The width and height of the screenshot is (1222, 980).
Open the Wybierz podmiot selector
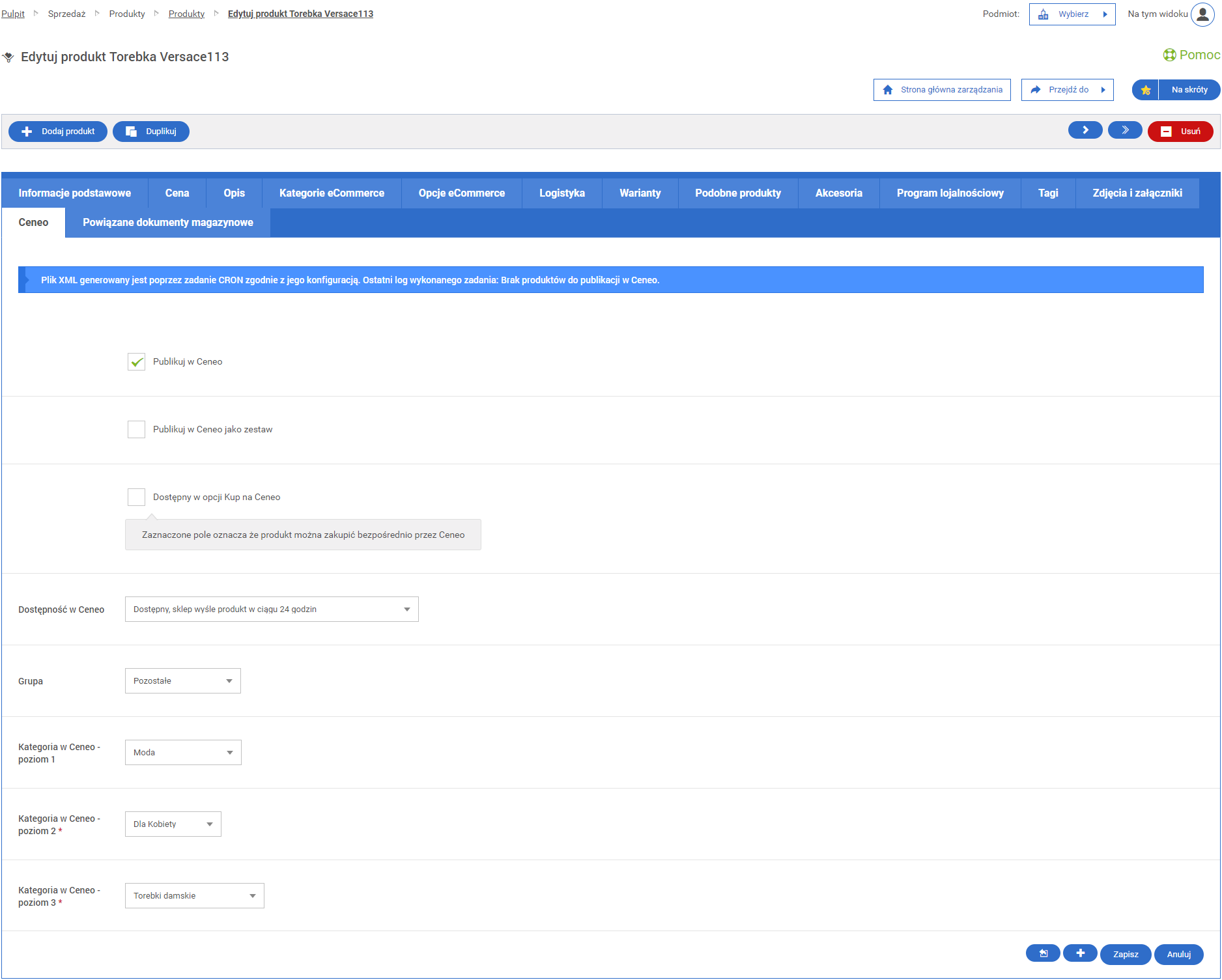(1072, 14)
